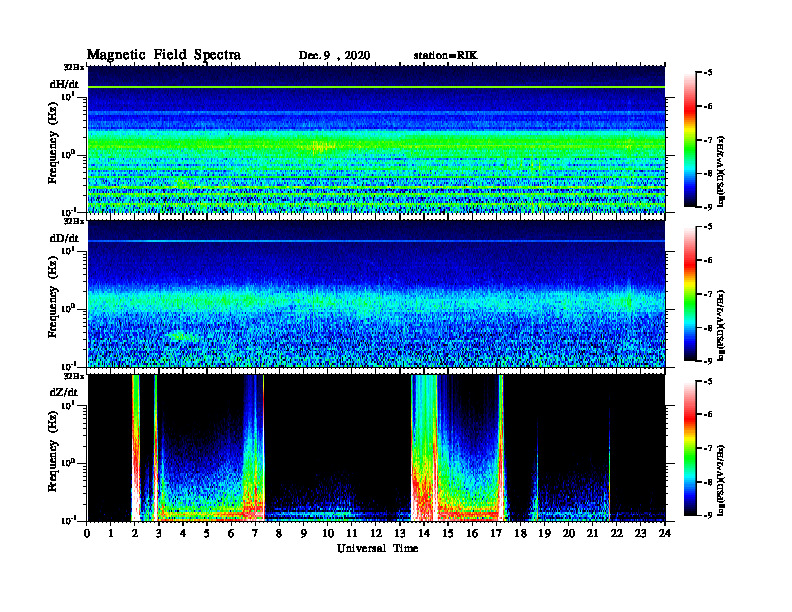
Task: Click hour tick label "15" on time axis
Action: point(448,534)
